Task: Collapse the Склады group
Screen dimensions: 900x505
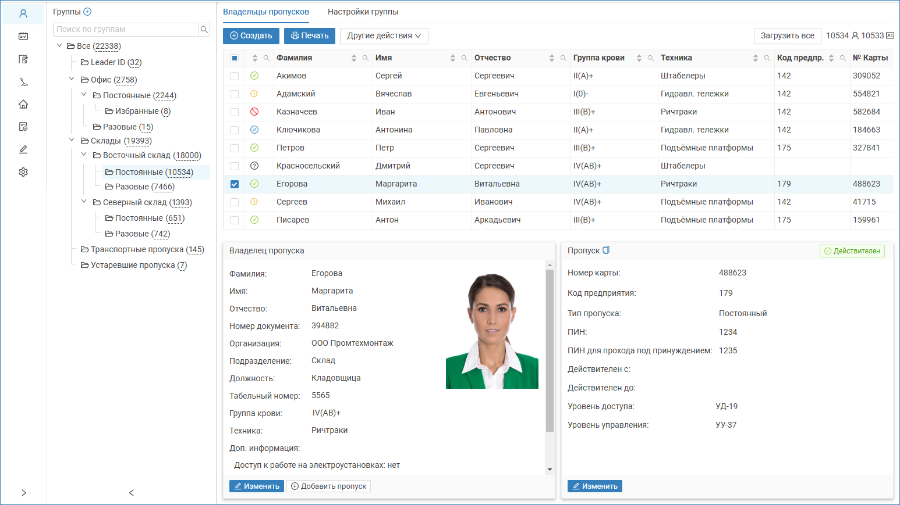Action: [x=72, y=139]
